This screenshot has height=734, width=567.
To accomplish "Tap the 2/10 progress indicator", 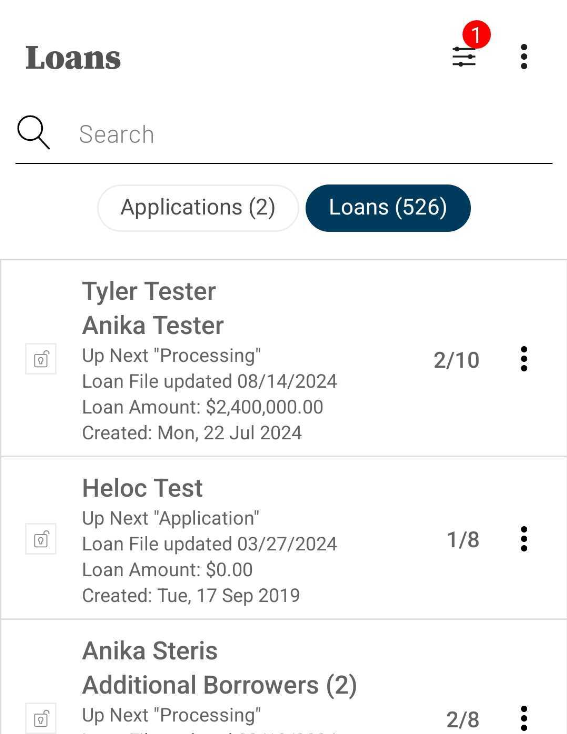I will click(x=457, y=360).
